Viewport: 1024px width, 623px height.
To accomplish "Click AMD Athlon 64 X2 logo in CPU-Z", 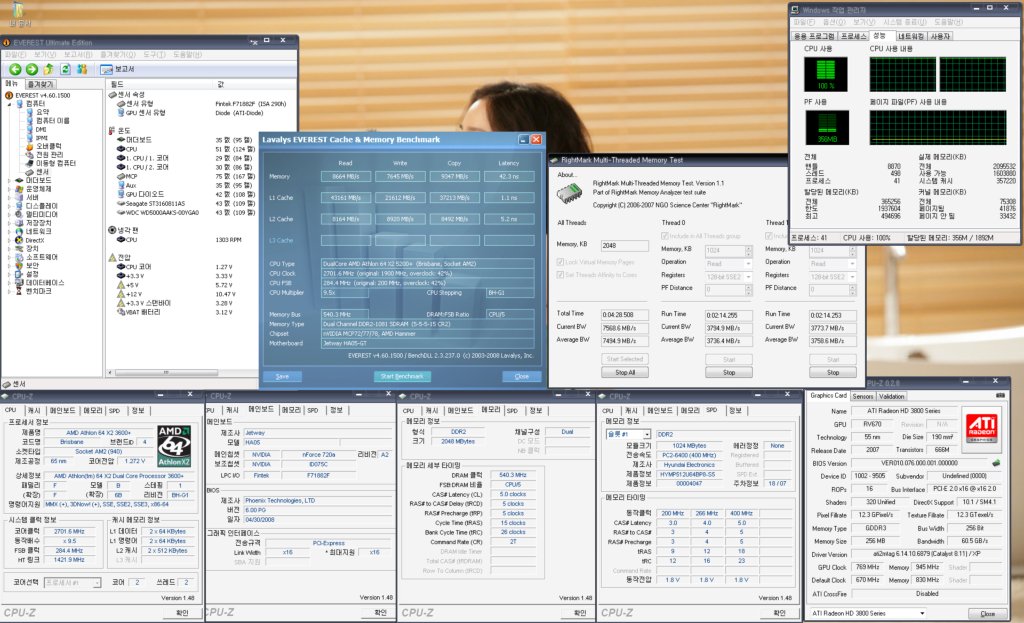I will coord(174,446).
